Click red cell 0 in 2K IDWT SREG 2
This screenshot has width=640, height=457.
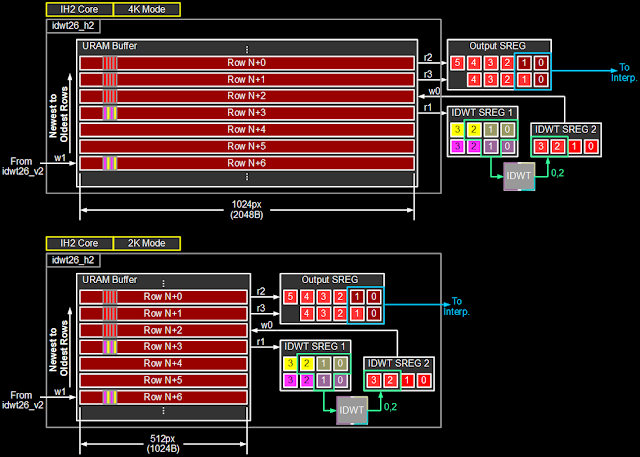click(x=424, y=380)
